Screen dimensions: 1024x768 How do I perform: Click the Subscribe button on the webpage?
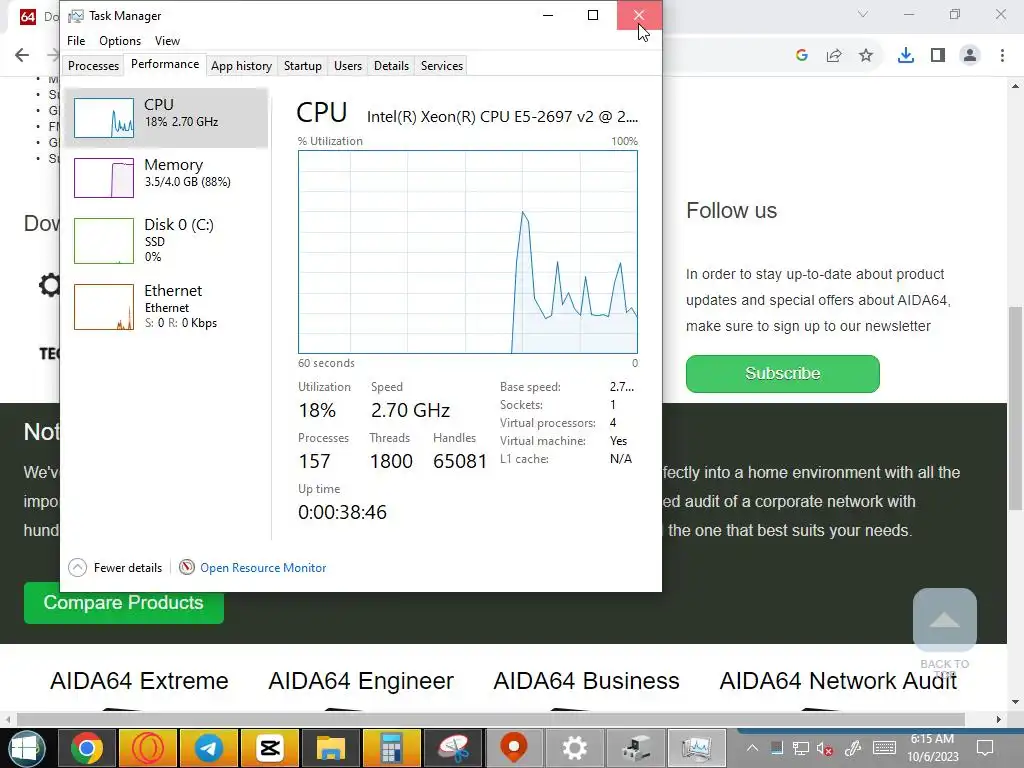(x=782, y=374)
